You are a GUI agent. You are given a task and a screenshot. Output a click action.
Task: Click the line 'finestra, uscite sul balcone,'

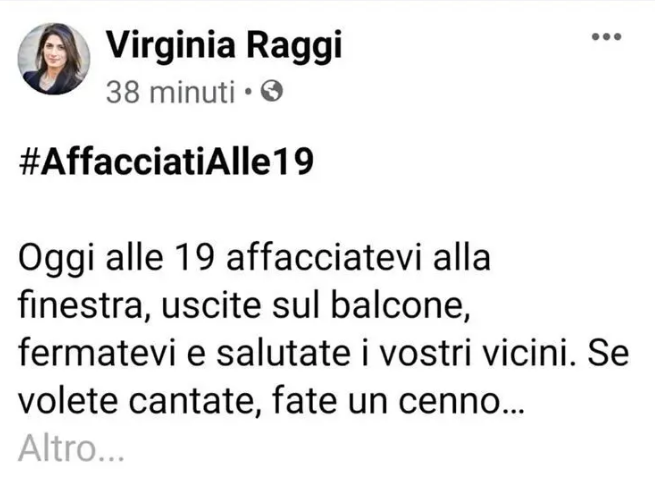[244, 306]
